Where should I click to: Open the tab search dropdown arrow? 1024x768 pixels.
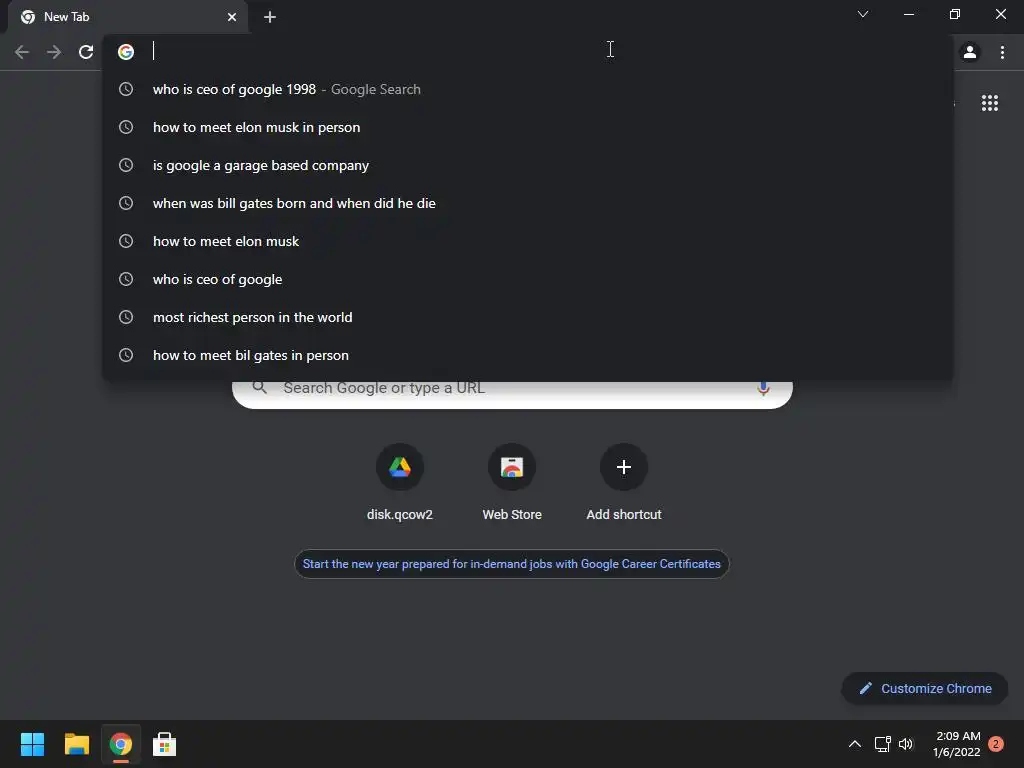tap(863, 14)
